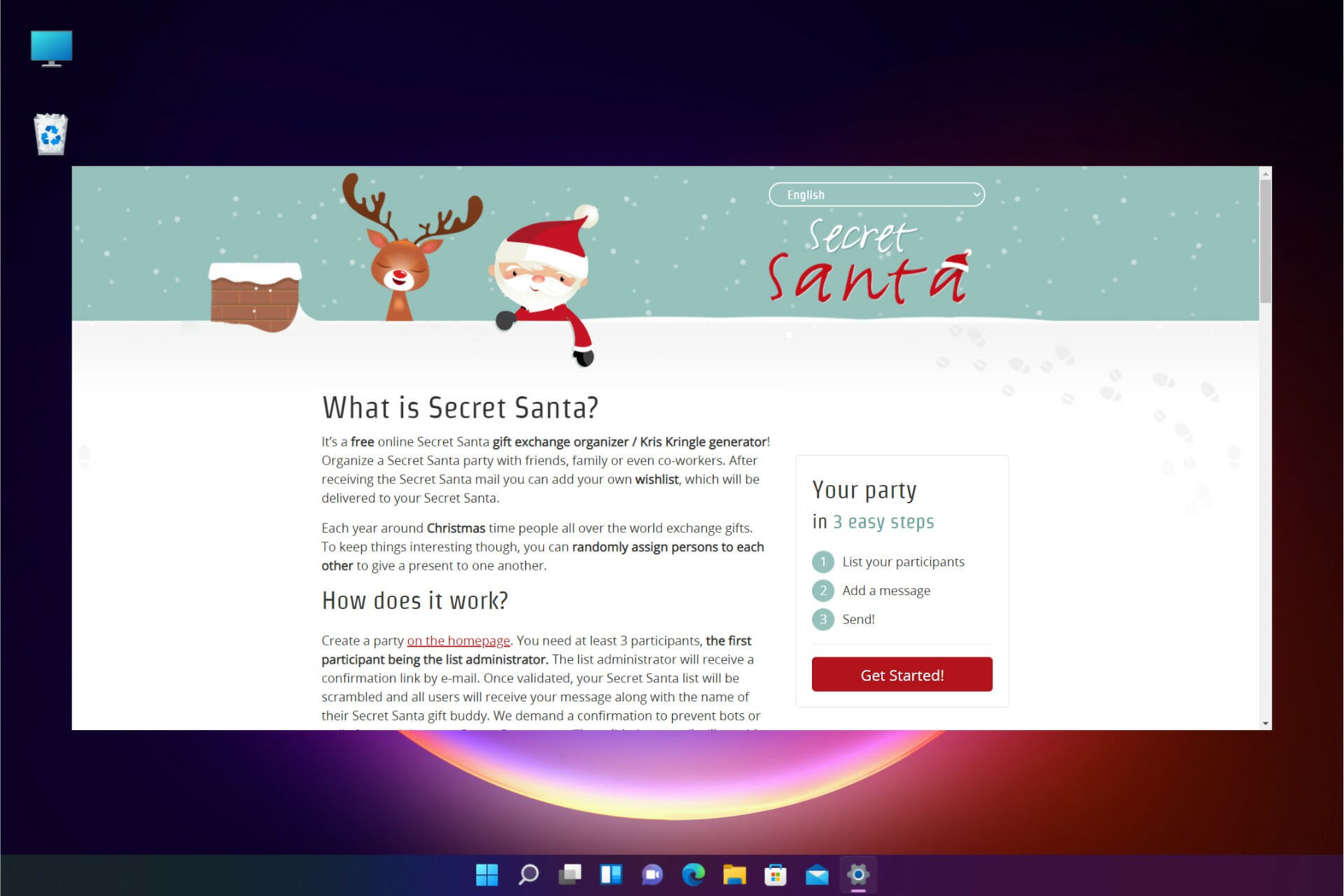Click the Microsoft Store taskbar icon

tap(776, 874)
